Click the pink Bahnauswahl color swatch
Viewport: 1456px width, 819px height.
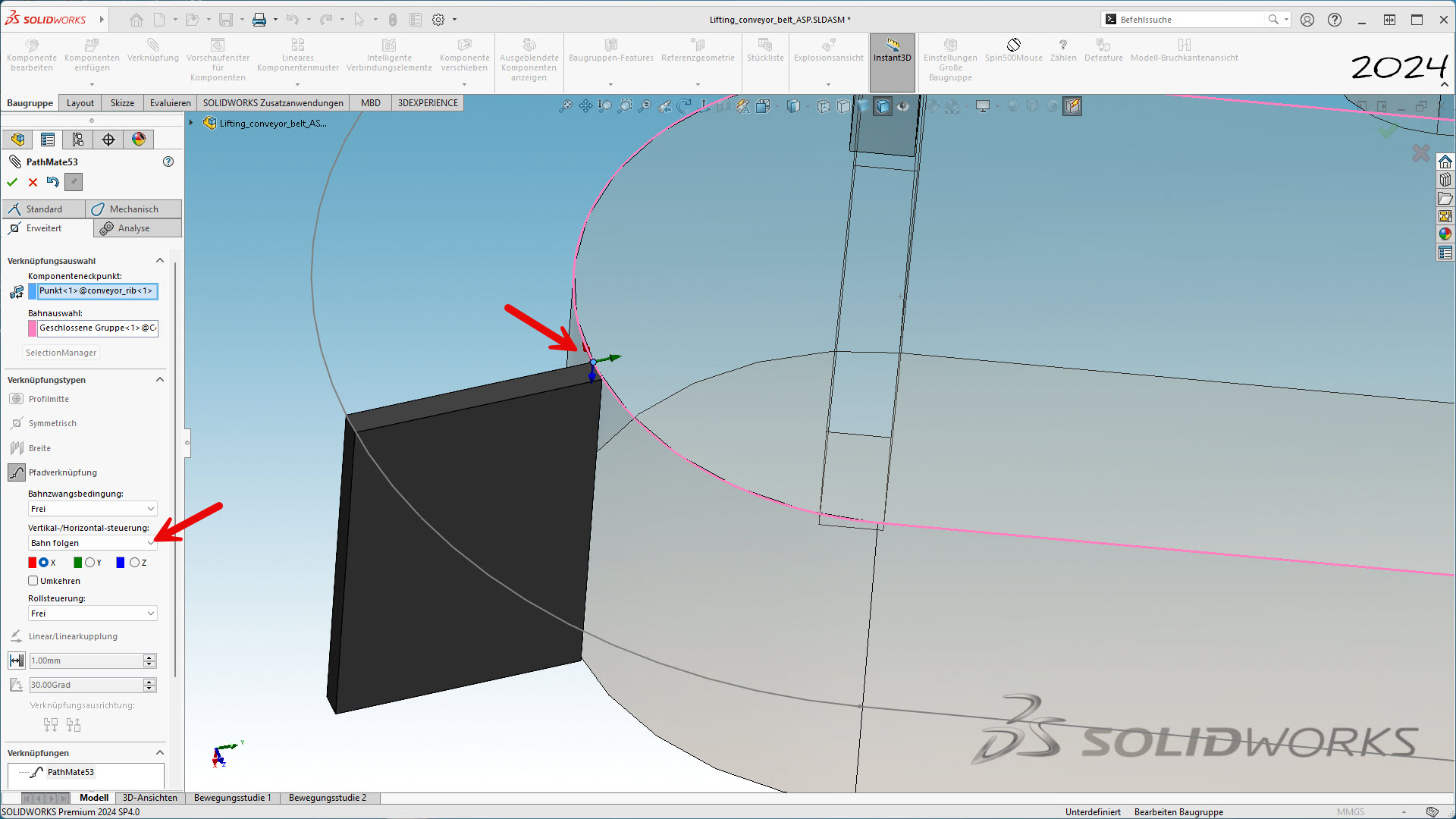[x=33, y=328]
